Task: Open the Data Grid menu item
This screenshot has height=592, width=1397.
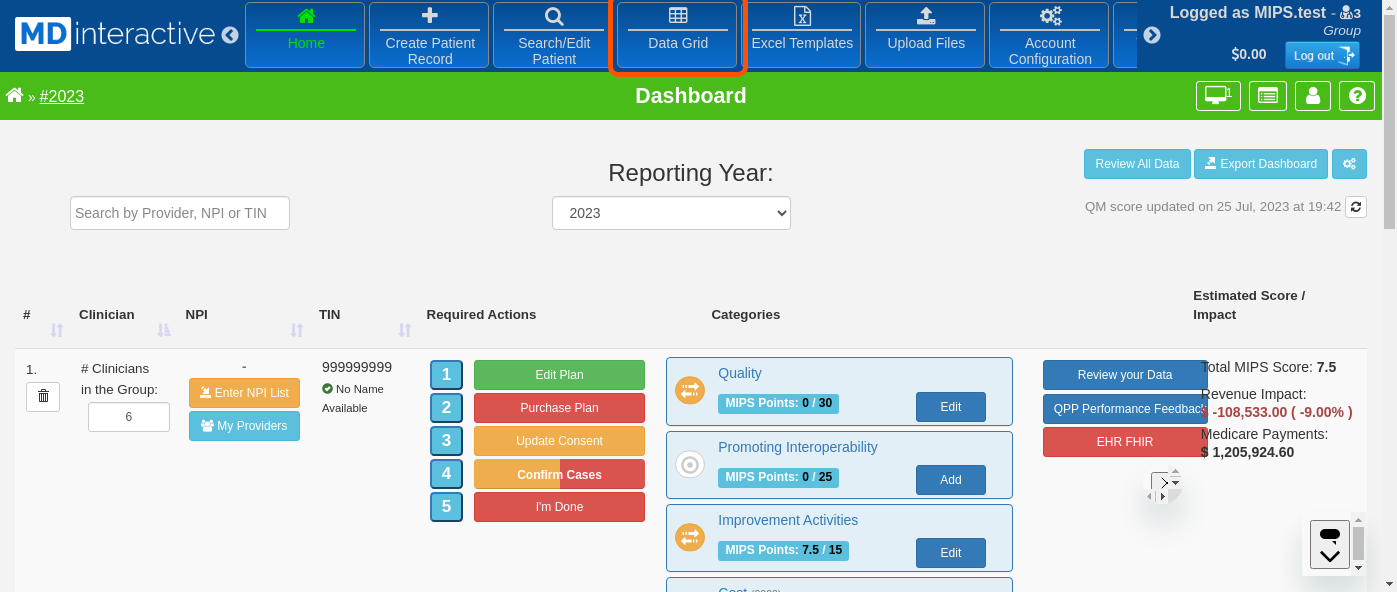Action: 677,35
